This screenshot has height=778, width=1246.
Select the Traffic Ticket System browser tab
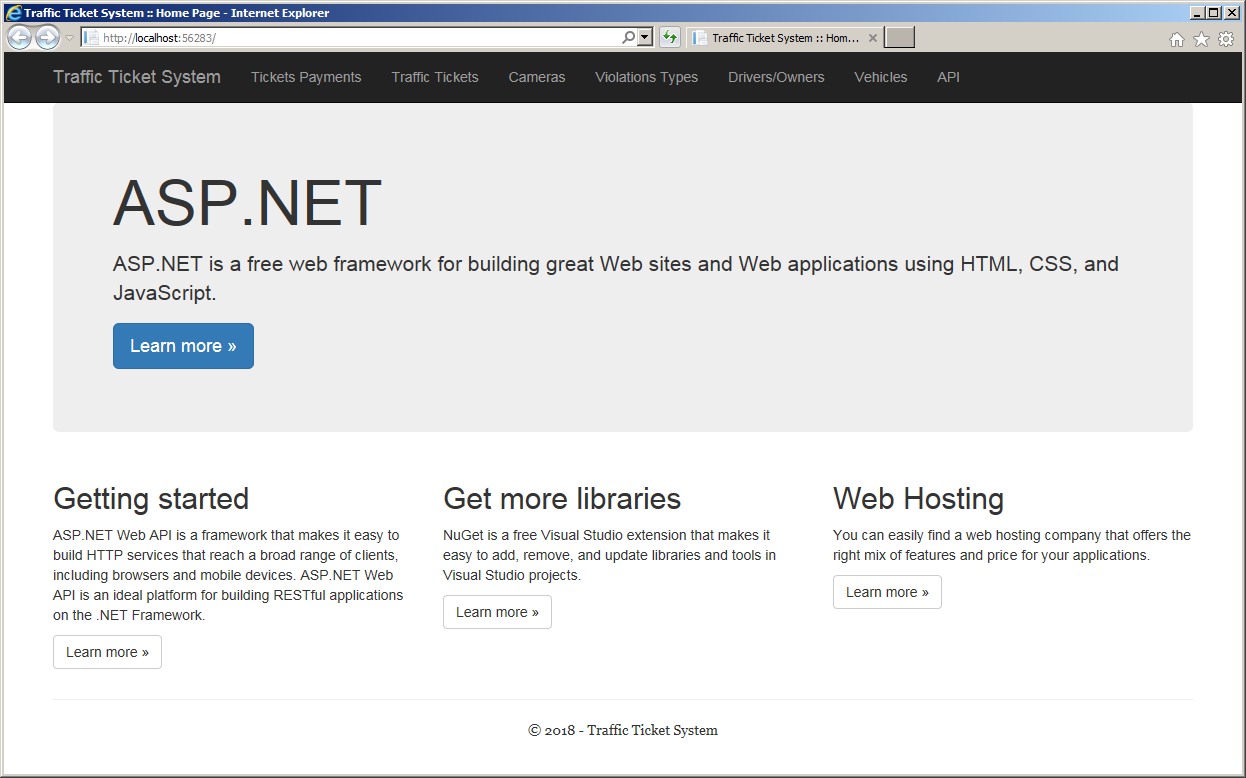tap(783, 38)
